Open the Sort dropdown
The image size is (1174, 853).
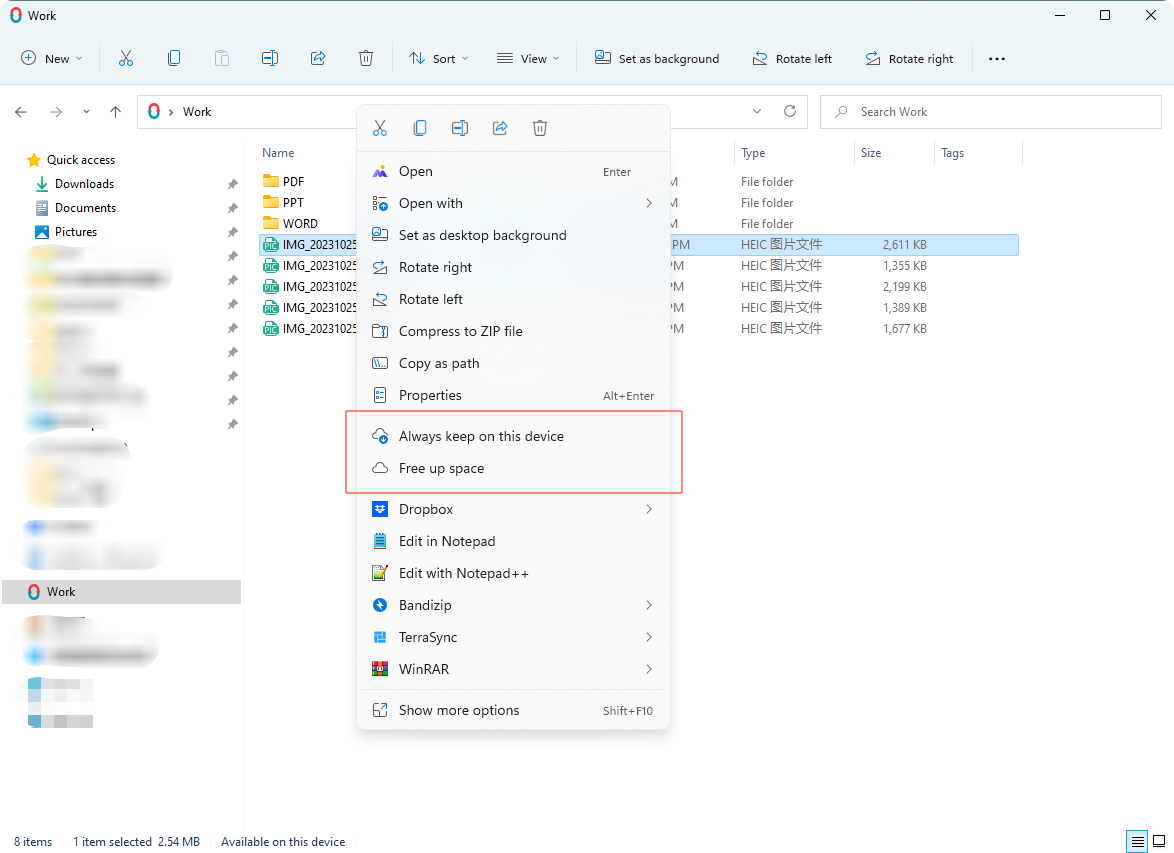tap(438, 58)
